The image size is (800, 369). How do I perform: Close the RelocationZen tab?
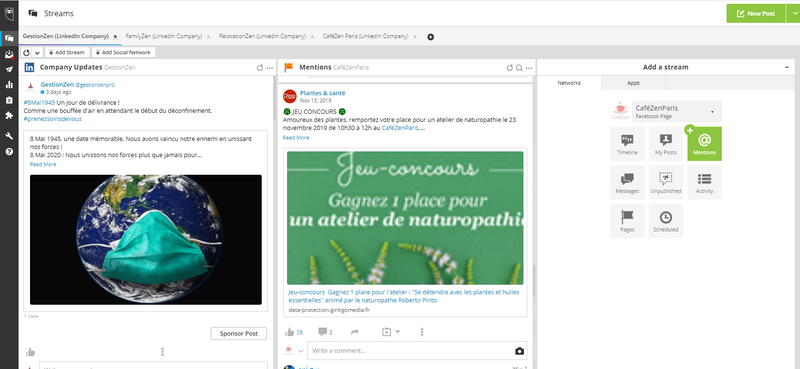pos(312,37)
